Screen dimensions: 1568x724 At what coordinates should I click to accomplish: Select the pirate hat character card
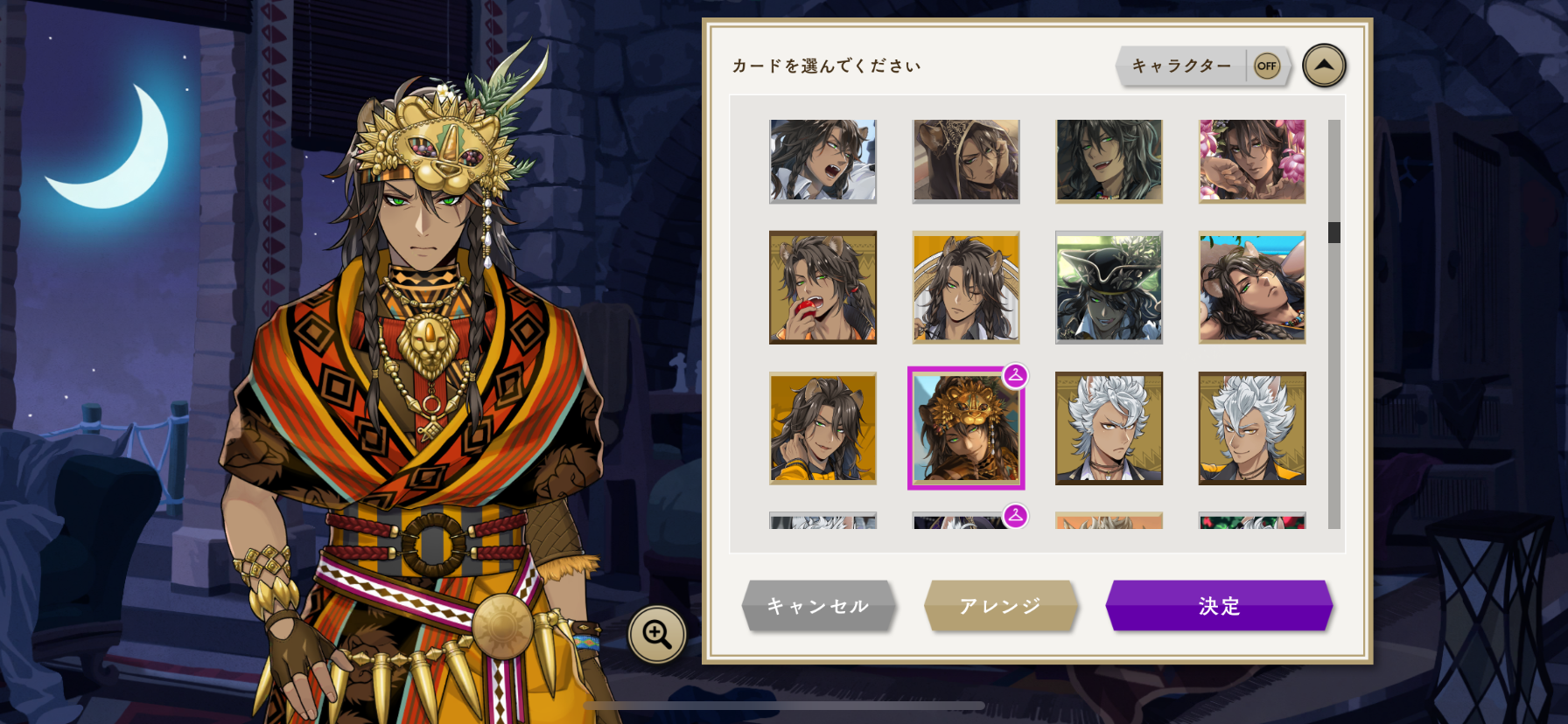click(1109, 287)
